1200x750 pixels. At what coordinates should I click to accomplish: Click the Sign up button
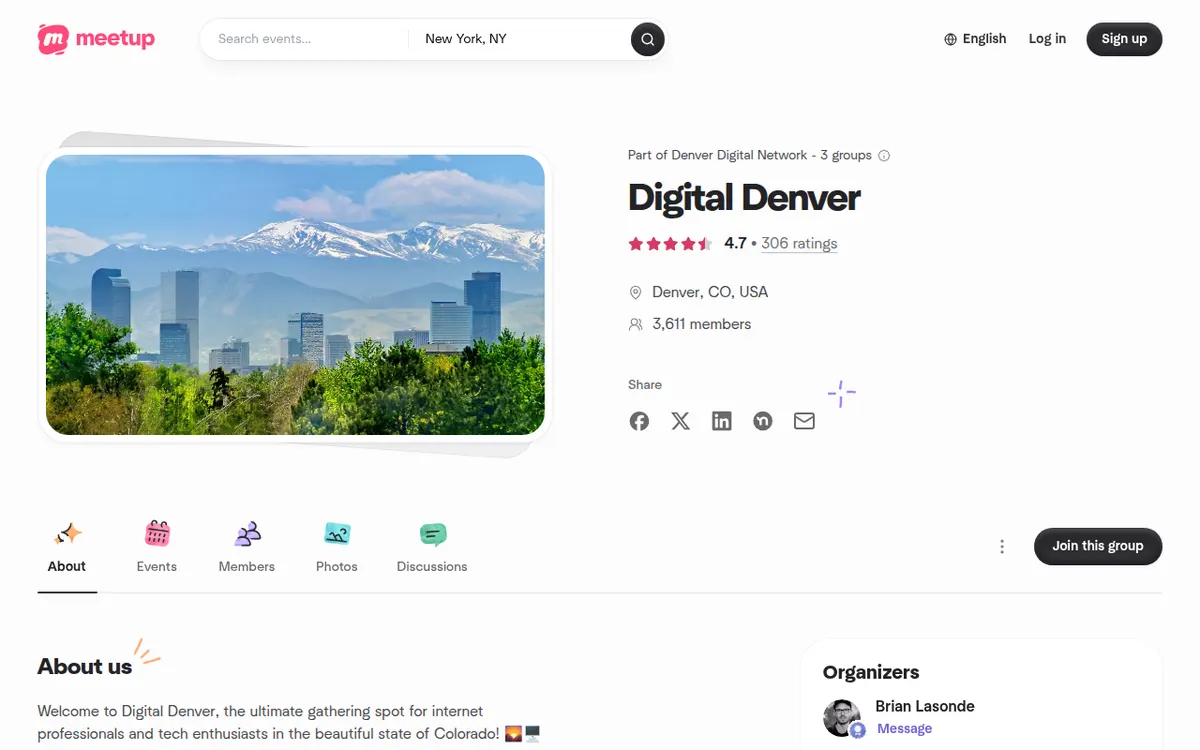click(x=1124, y=39)
